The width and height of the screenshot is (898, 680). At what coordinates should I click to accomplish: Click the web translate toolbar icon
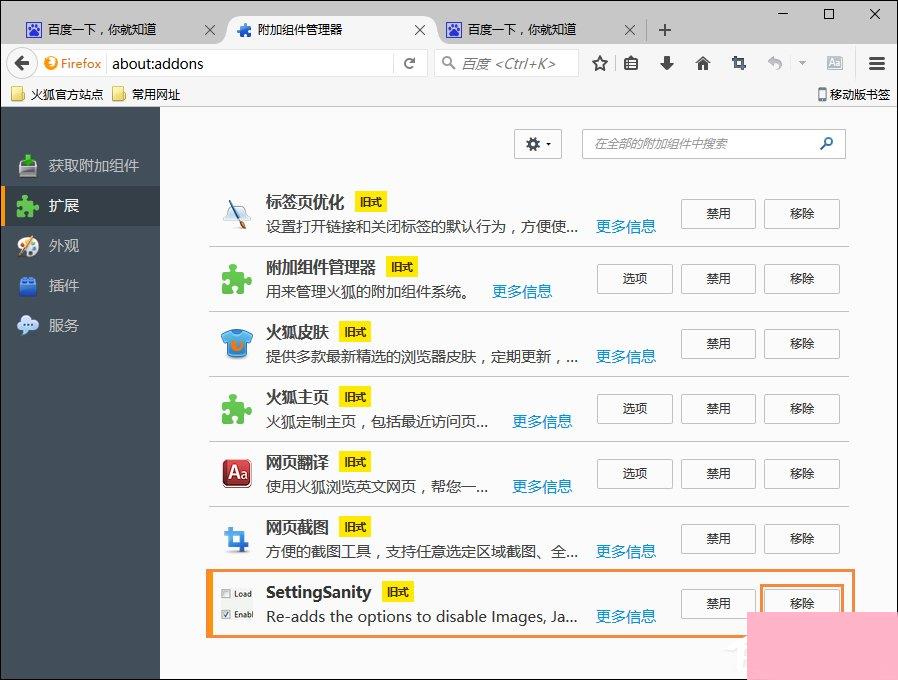[x=835, y=64]
